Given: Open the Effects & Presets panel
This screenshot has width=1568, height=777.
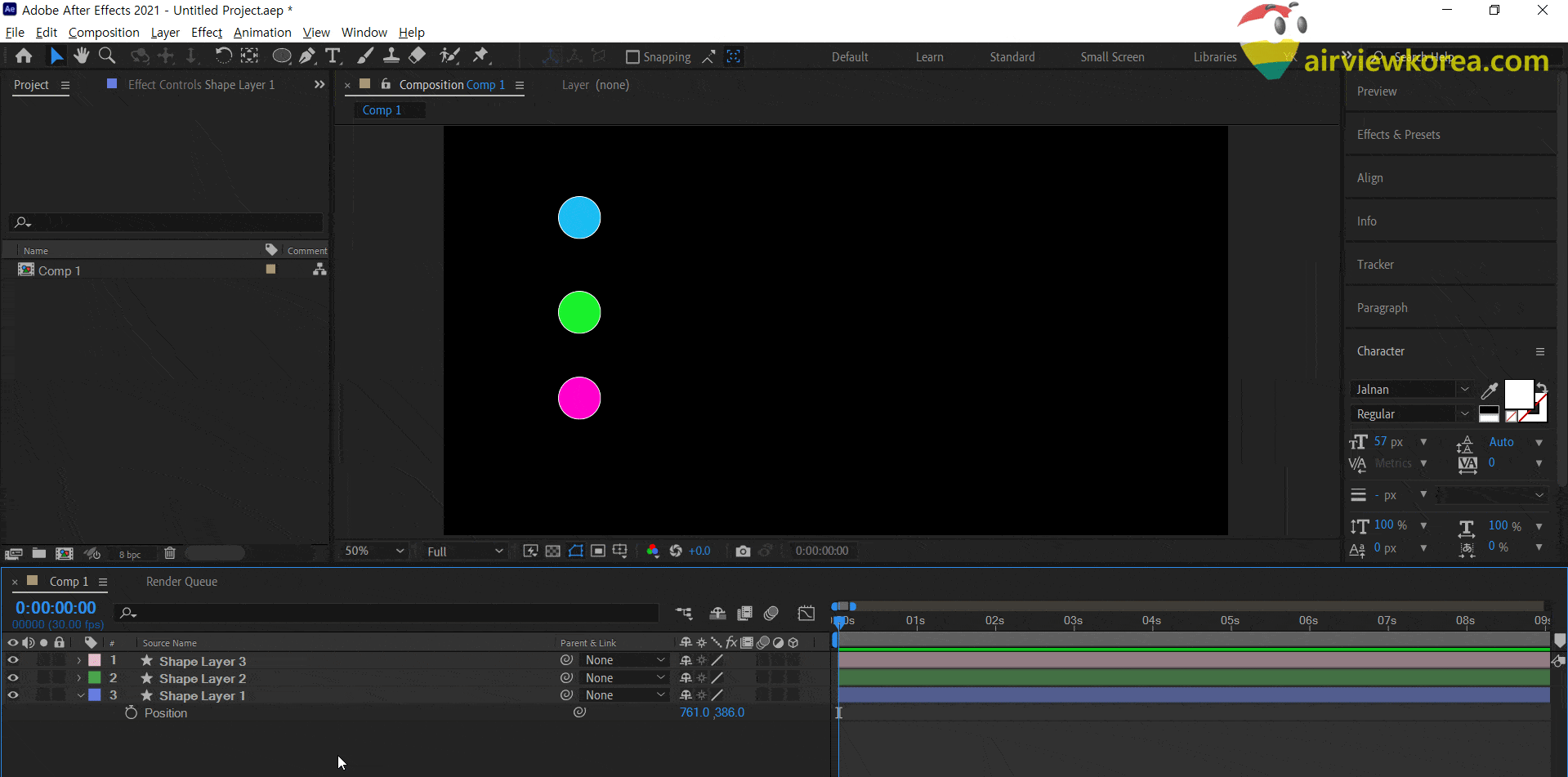Looking at the screenshot, I should coord(1398,135).
